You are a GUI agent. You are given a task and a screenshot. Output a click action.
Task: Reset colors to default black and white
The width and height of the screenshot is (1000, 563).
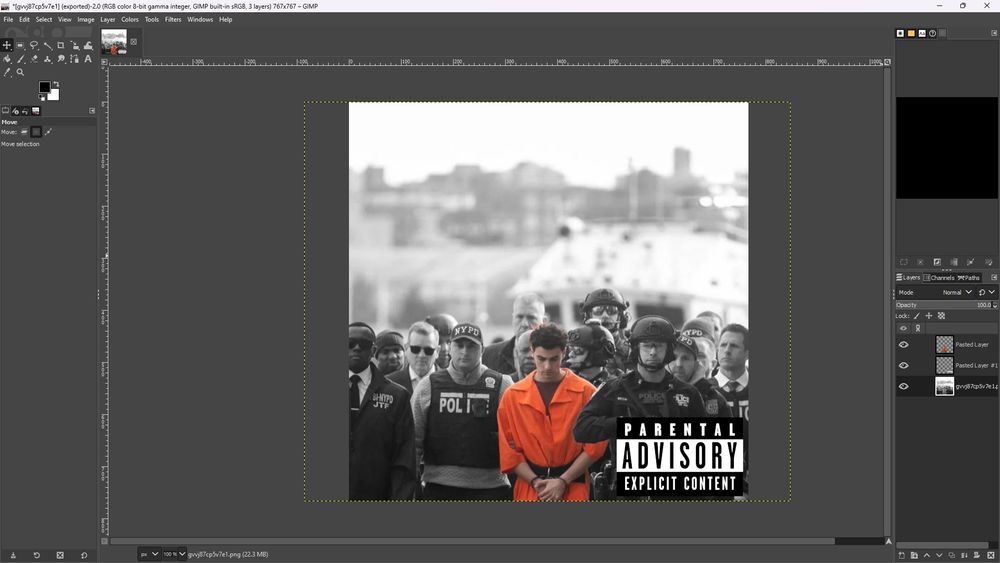41,98
